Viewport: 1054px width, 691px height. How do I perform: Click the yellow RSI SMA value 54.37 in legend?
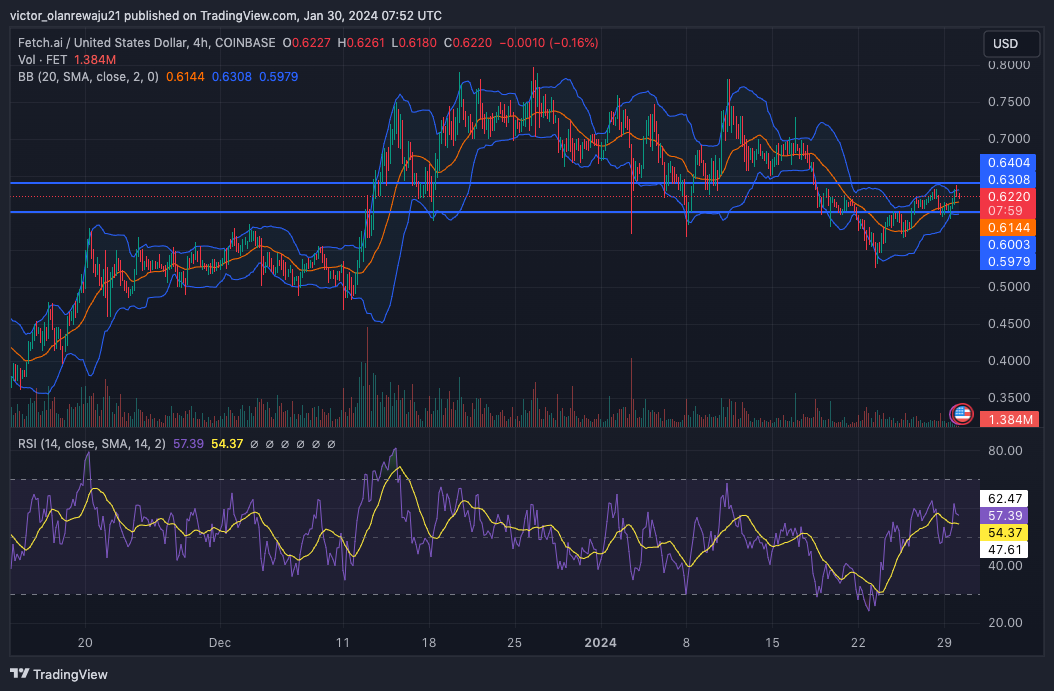(227, 444)
